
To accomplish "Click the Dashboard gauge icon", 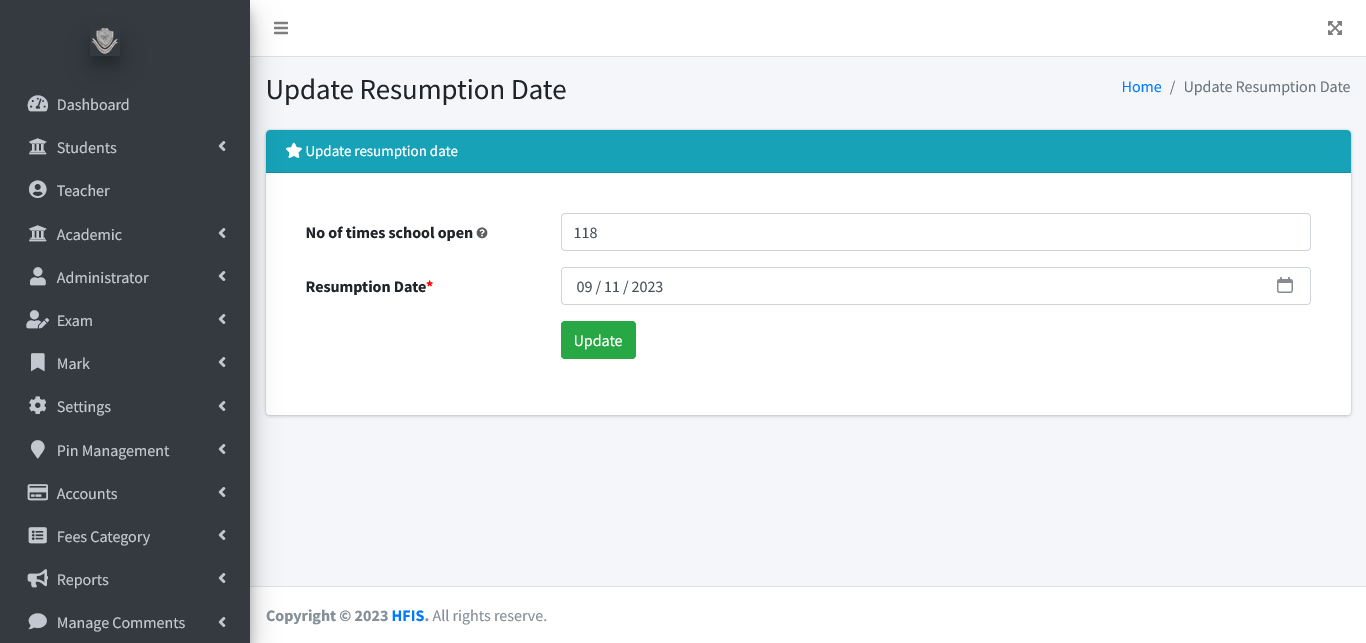I will [x=38, y=104].
